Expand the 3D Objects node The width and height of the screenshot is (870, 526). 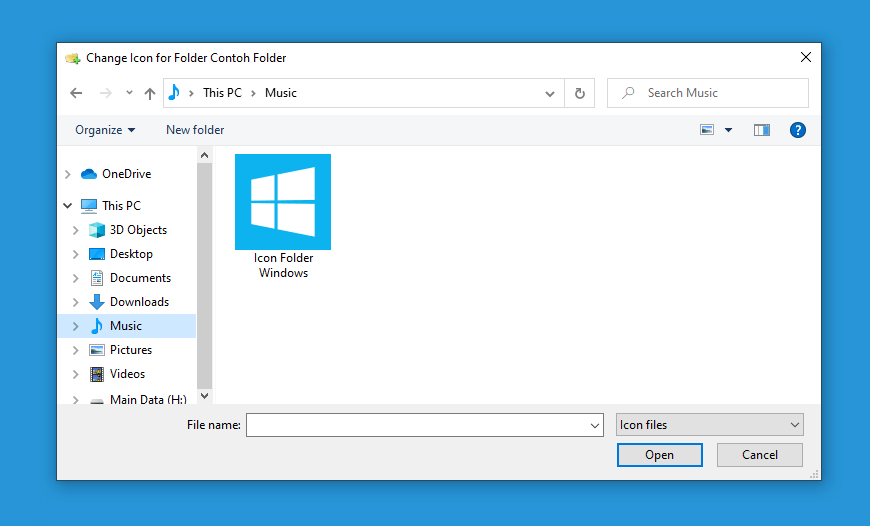click(x=75, y=230)
